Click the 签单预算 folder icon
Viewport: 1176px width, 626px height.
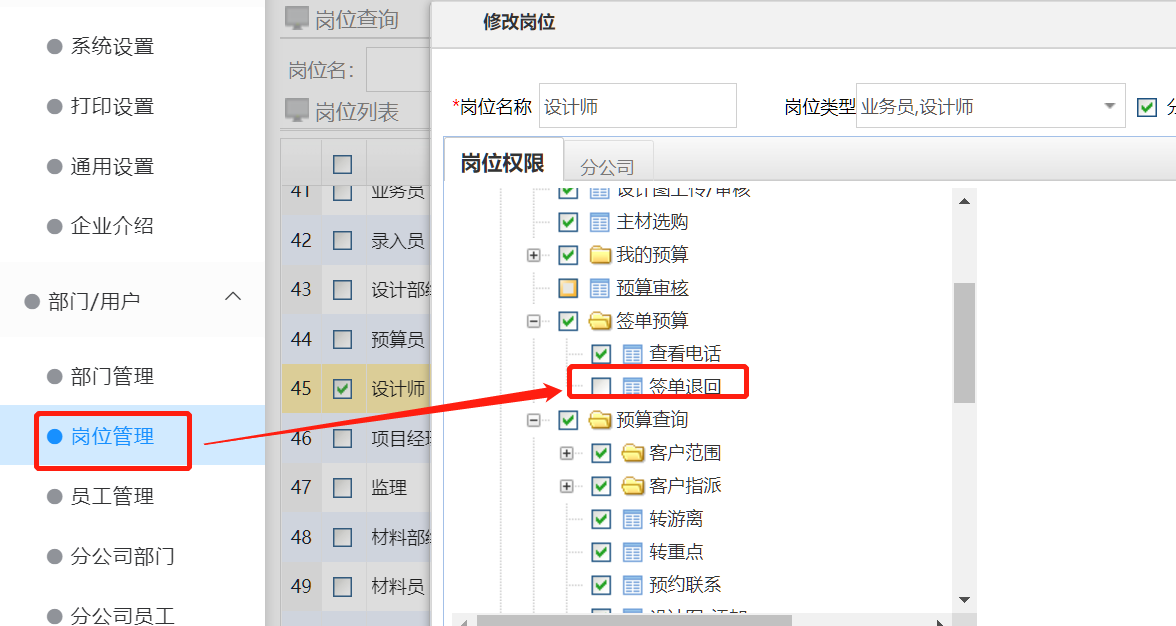[x=600, y=321]
